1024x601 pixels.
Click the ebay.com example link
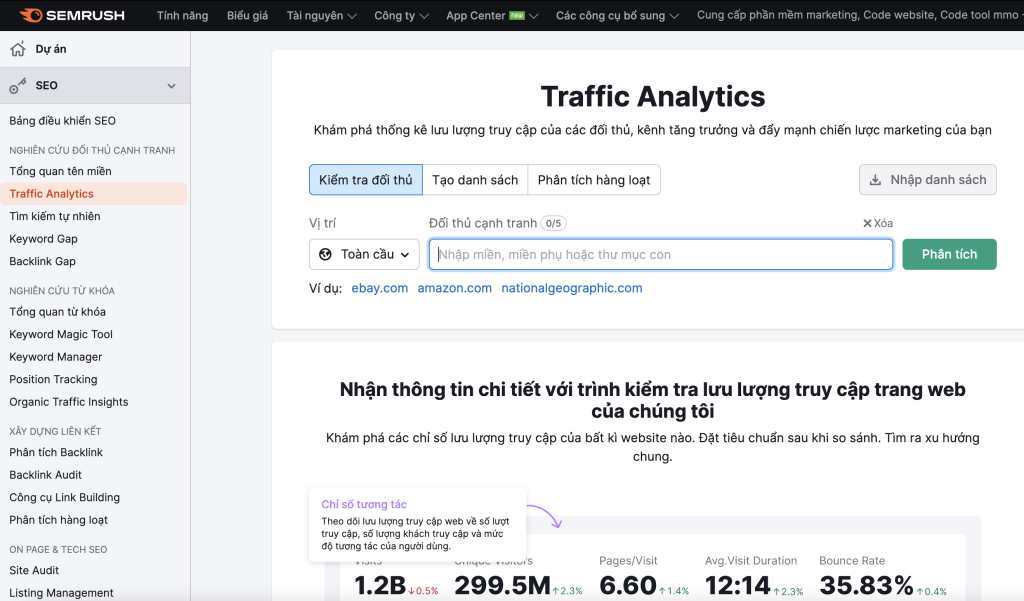(x=380, y=288)
